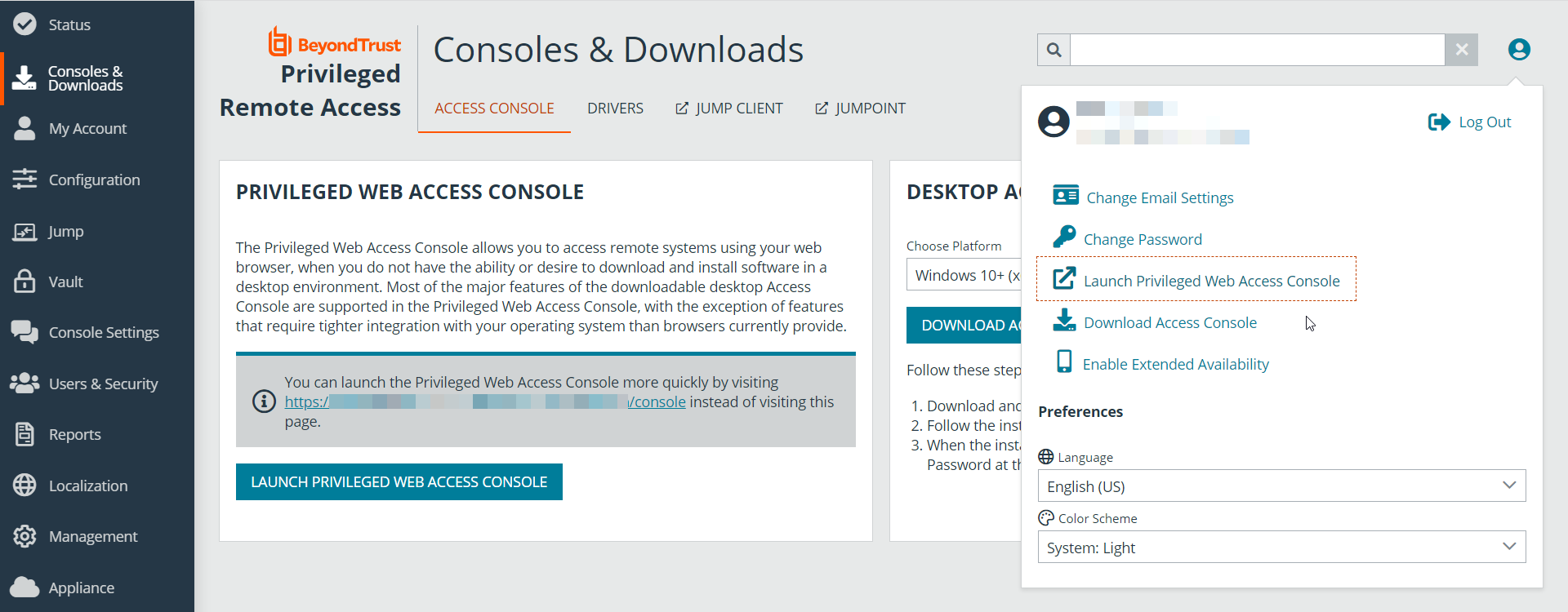1568x612 pixels.
Task: Click the Reports document icon
Action: pos(24,434)
